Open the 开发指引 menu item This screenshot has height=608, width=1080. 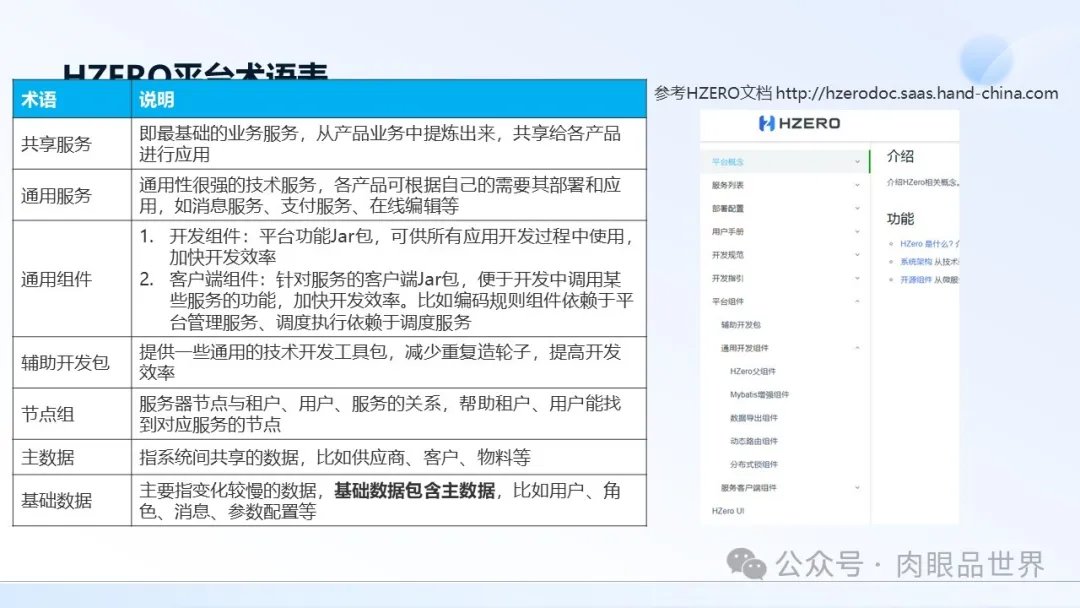click(727, 278)
